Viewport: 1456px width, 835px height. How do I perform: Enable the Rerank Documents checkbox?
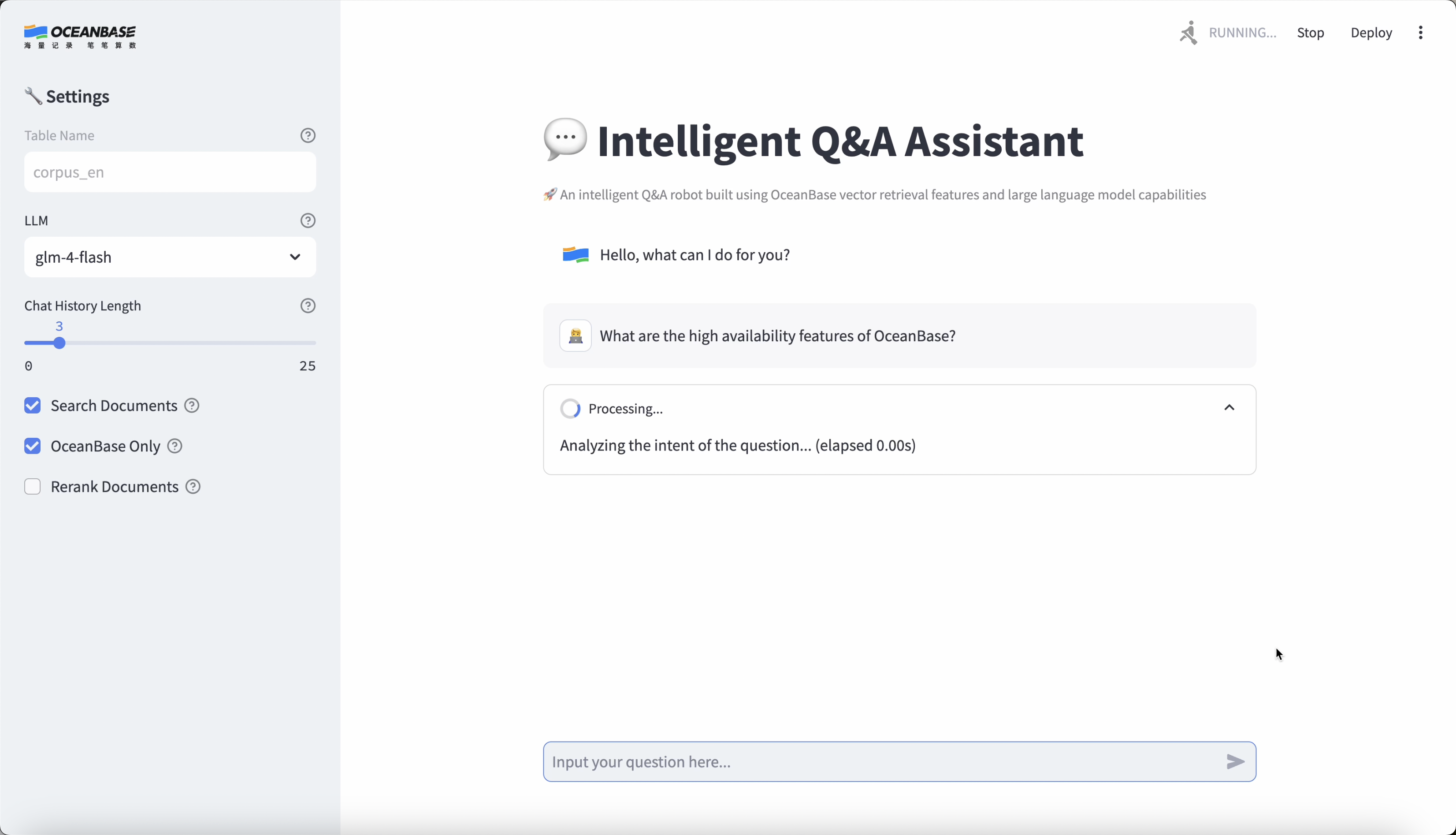pos(33,487)
